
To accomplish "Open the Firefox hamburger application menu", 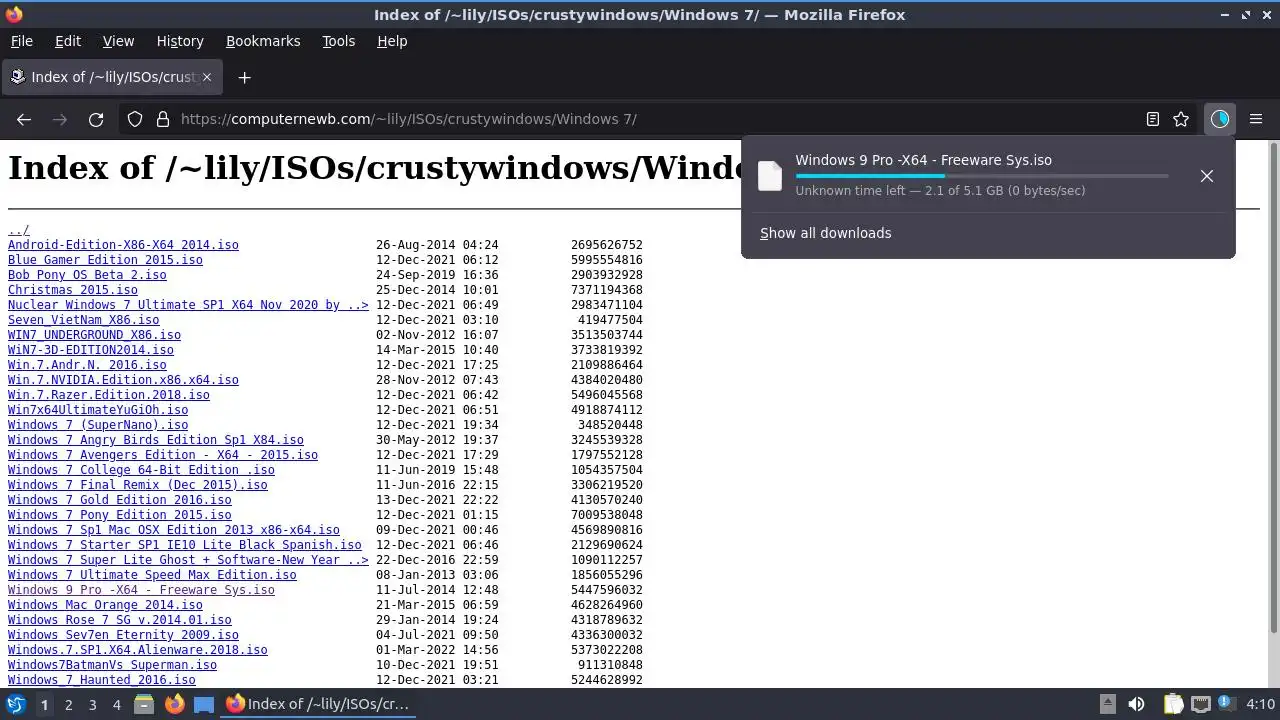I will (x=1256, y=119).
